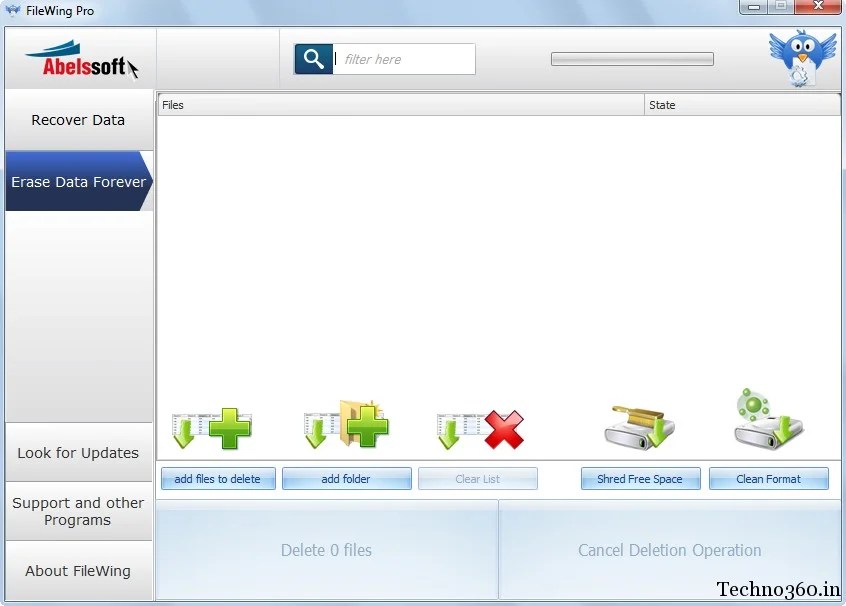Minimize the FileWing Pro window

tap(754, 6)
